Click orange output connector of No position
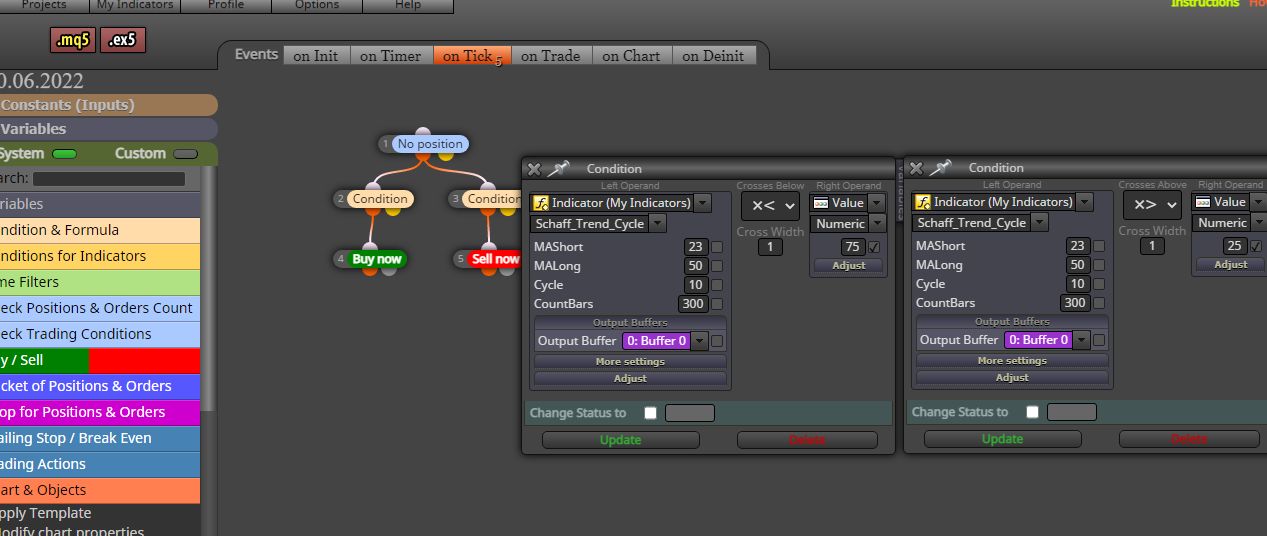This screenshot has width=1267, height=536. coord(422,156)
